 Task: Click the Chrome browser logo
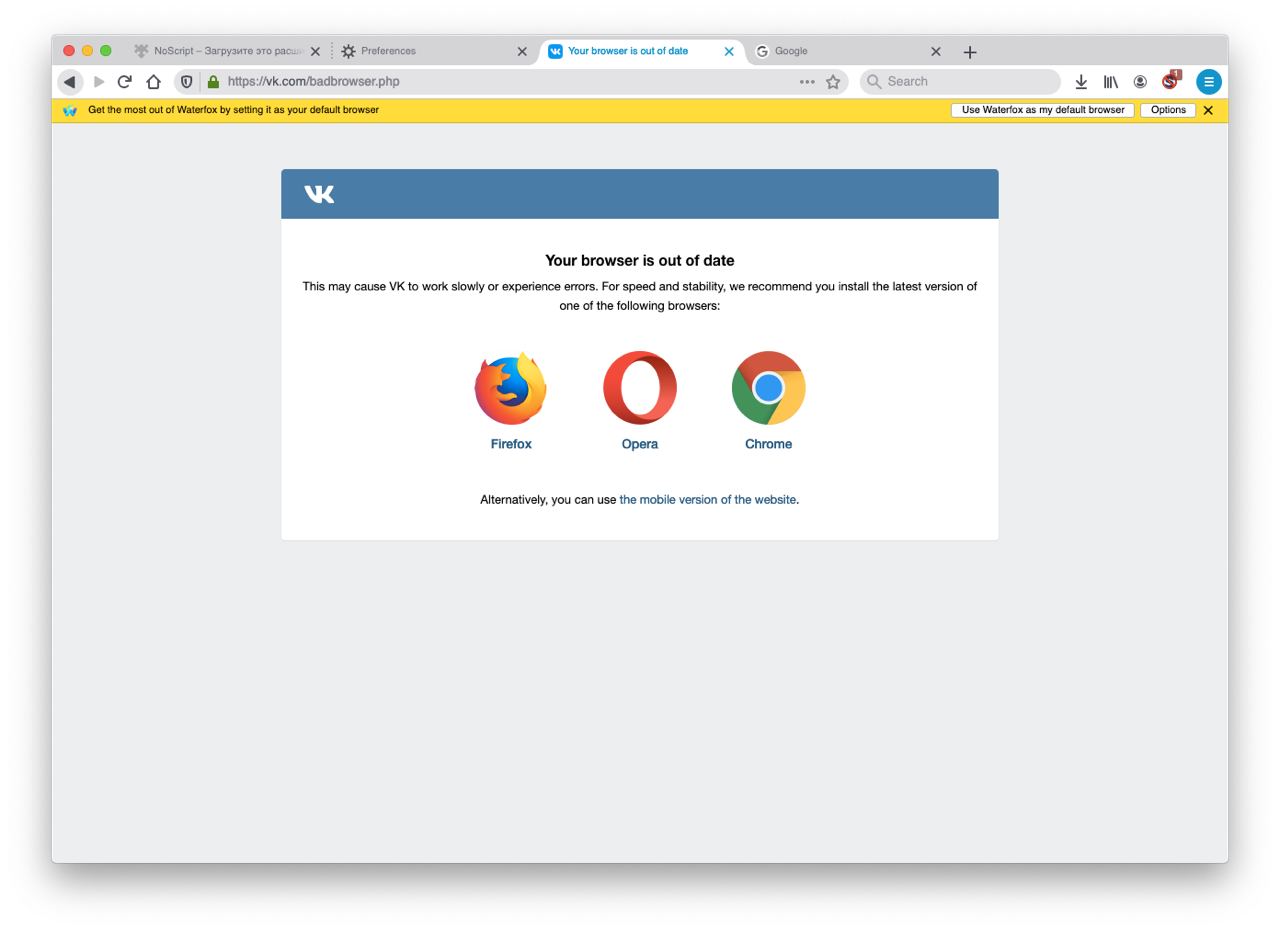768,388
